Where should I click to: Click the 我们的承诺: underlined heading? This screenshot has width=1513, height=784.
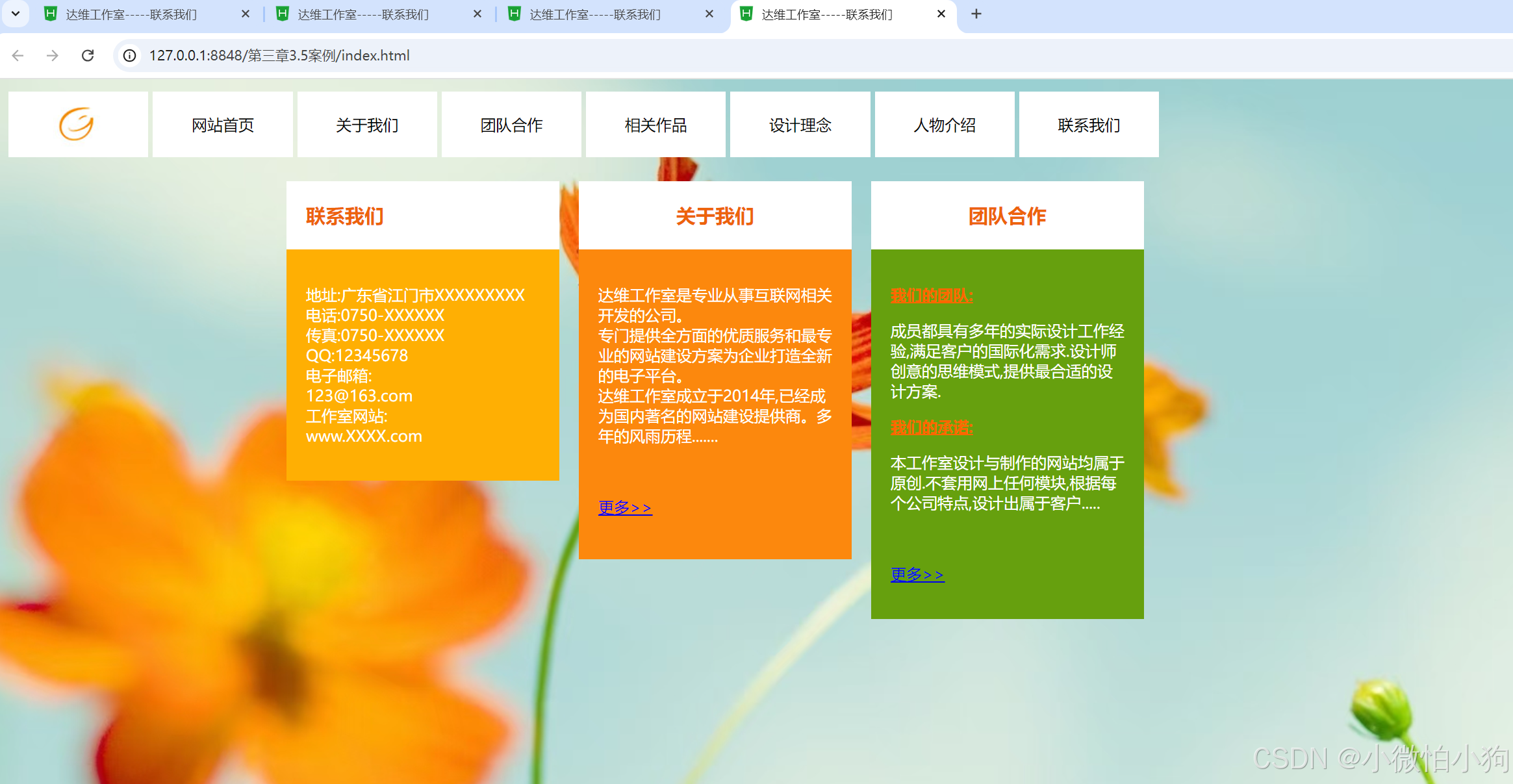tap(932, 427)
